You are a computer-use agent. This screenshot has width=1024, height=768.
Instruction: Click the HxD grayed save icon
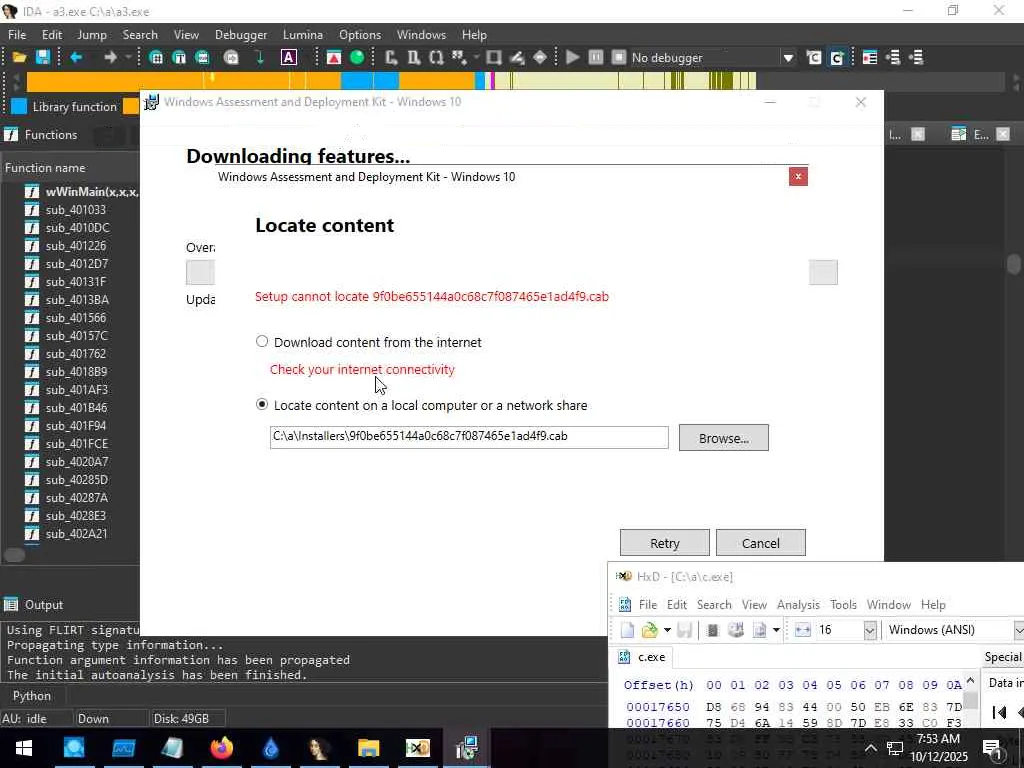click(684, 630)
